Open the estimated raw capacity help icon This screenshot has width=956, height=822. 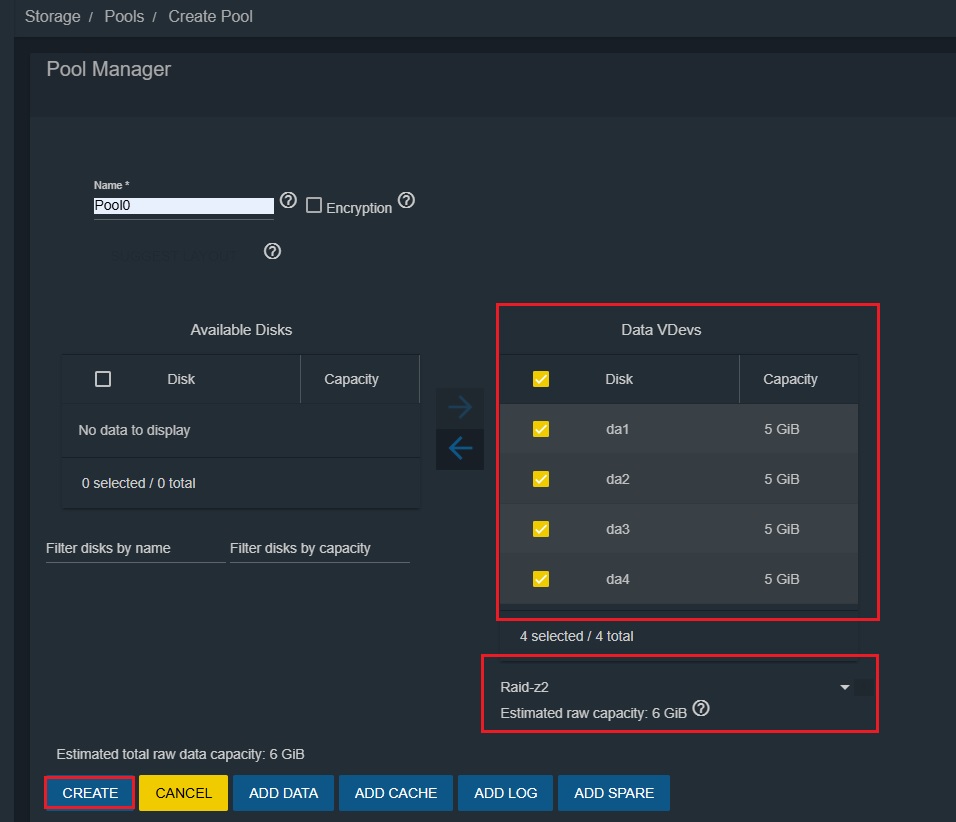pyautogui.click(x=701, y=708)
